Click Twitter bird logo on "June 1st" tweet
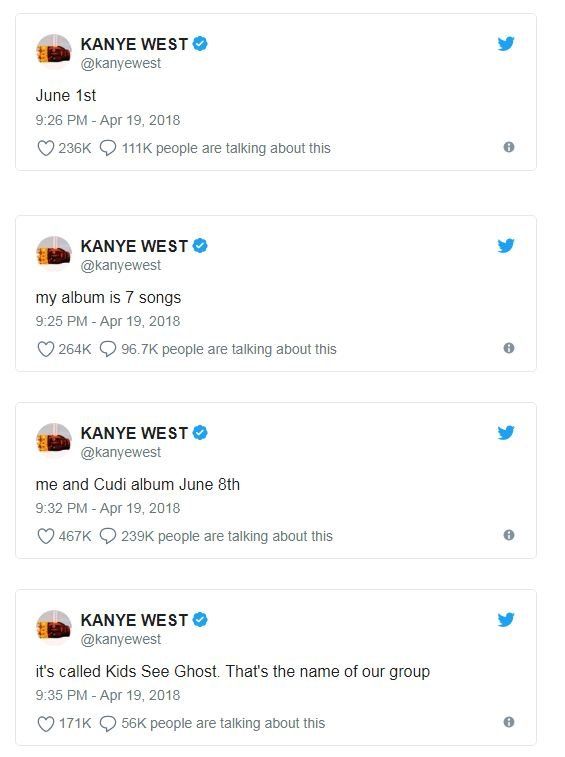The width and height of the screenshot is (565, 757). click(506, 43)
